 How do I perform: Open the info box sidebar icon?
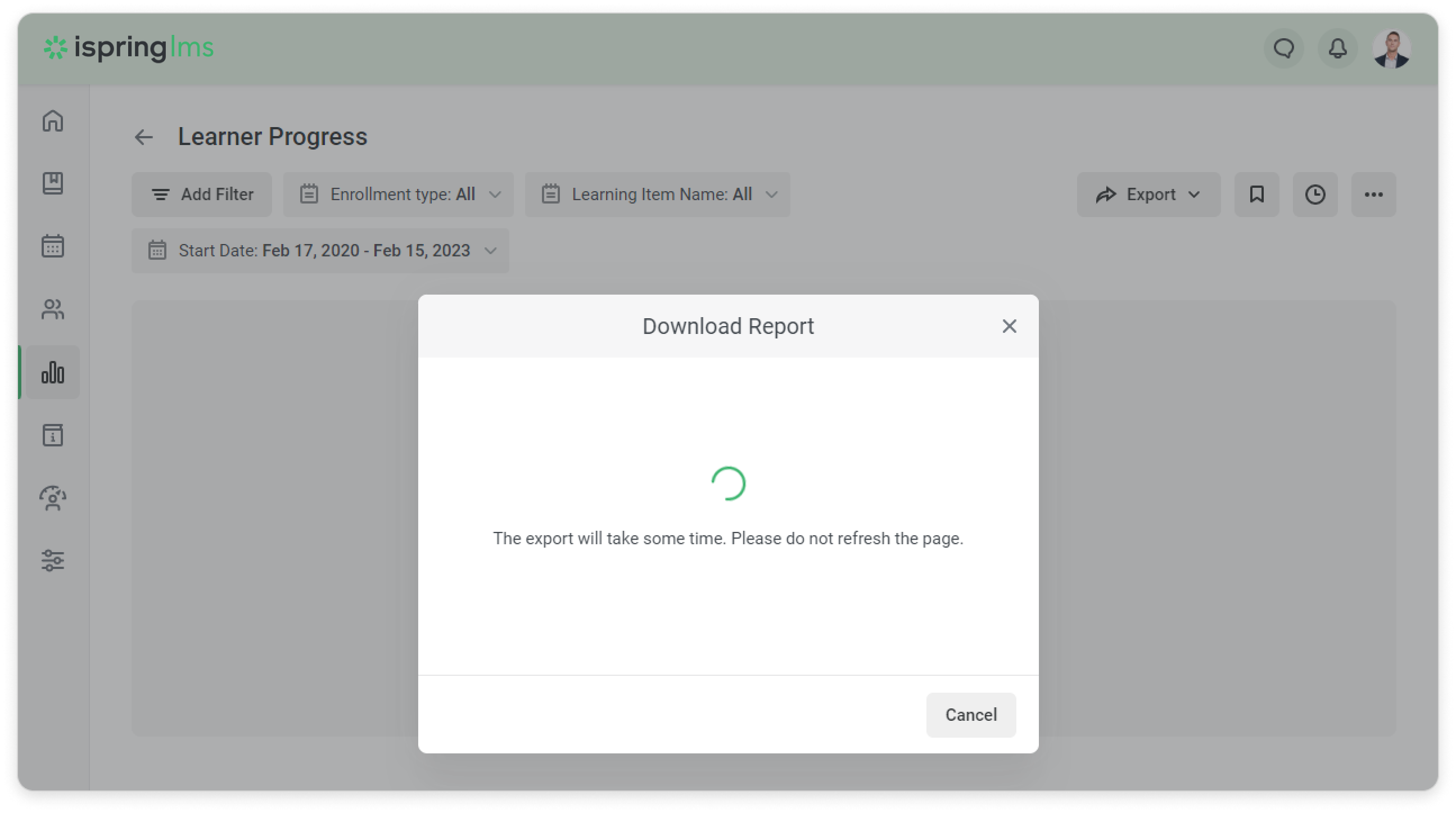(x=53, y=435)
